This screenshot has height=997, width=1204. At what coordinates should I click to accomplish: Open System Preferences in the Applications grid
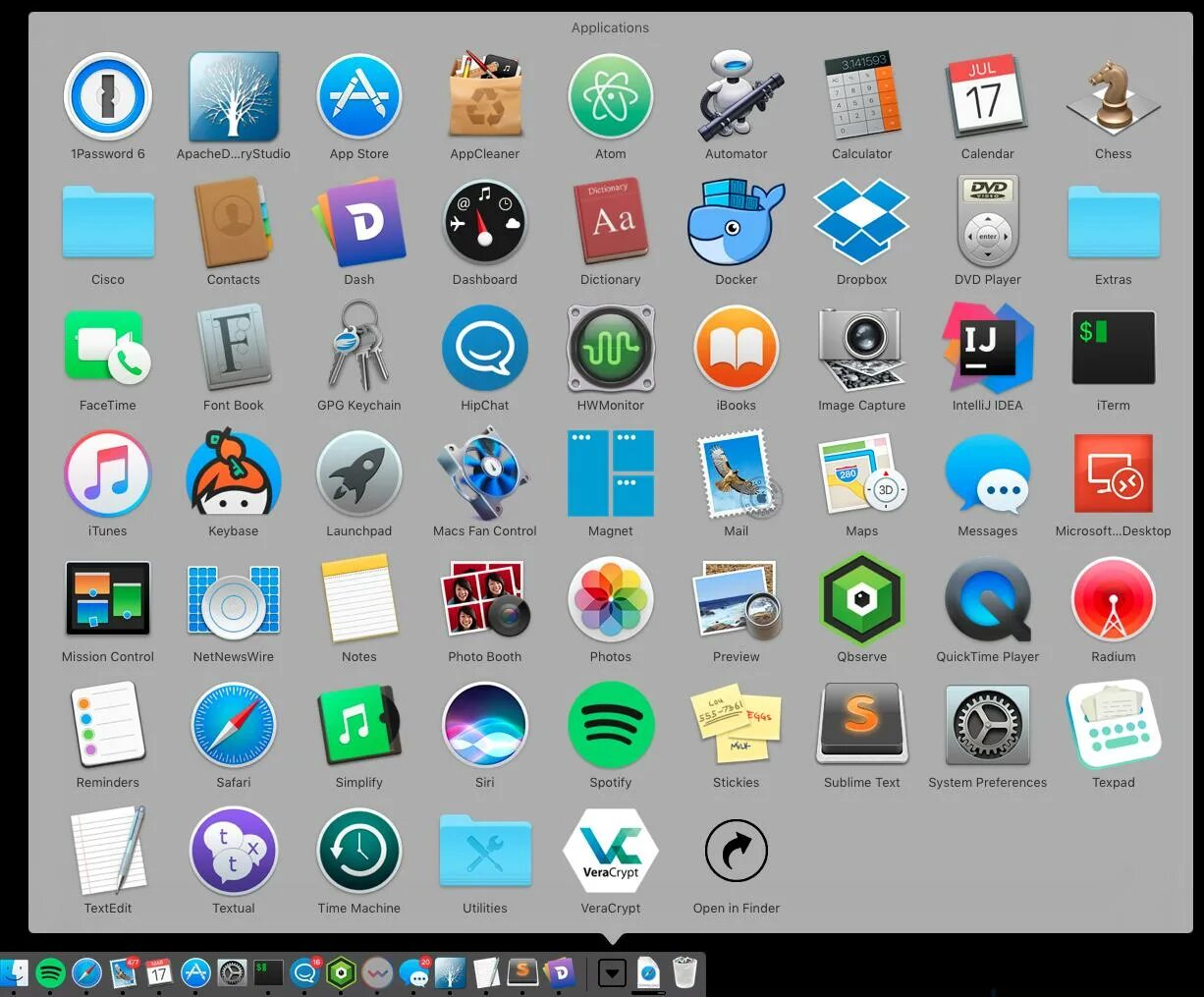coord(988,726)
